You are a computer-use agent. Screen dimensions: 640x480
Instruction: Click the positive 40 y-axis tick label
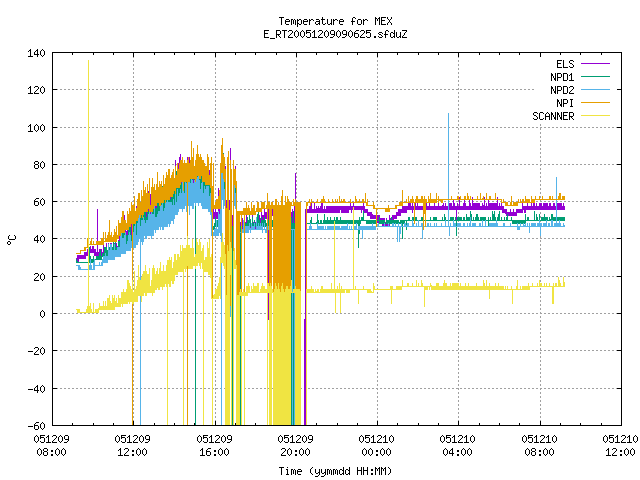(40, 239)
